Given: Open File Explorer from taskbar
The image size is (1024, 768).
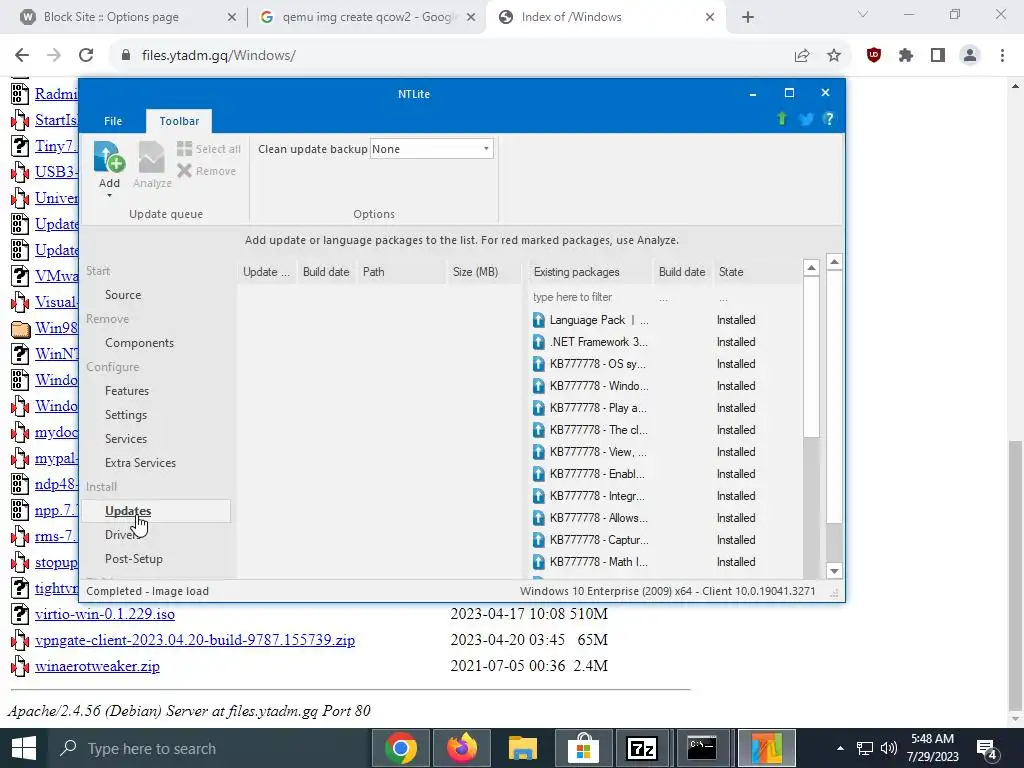Looking at the screenshot, I should [x=522, y=748].
